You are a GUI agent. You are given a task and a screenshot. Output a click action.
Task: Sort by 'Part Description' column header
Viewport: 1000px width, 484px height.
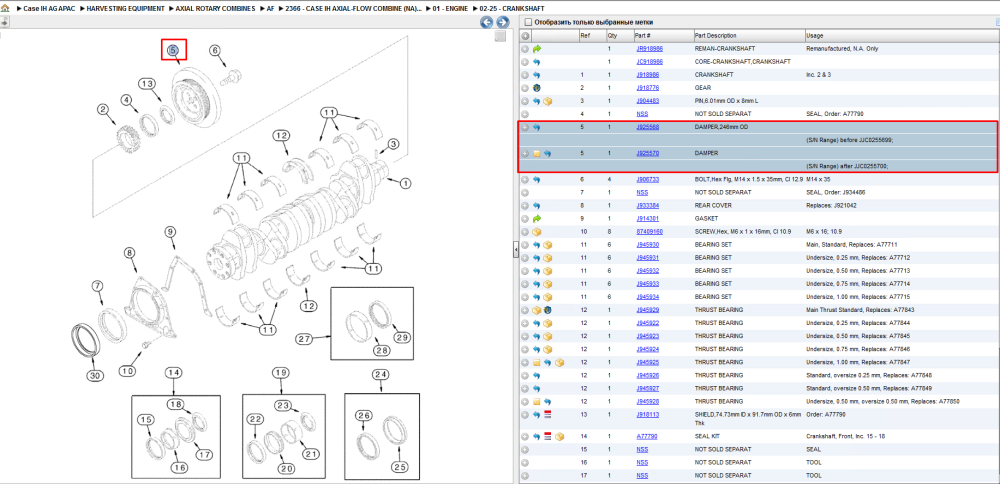(x=716, y=36)
